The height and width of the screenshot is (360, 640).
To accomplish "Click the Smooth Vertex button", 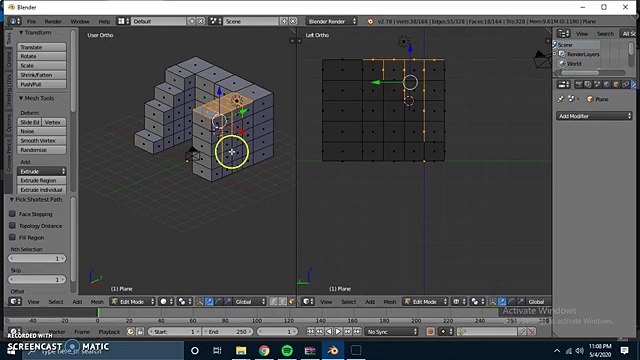I will pyautogui.click(x=42, y=140).
